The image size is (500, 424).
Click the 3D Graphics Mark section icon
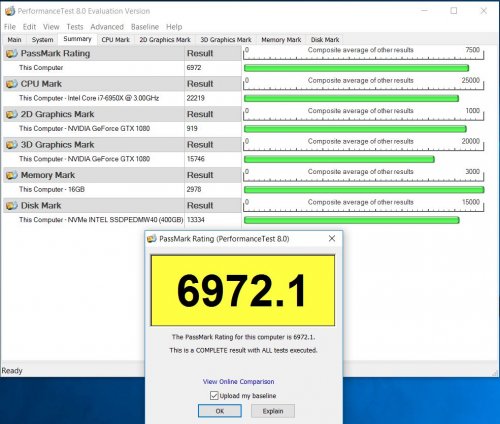coord(12,145)
